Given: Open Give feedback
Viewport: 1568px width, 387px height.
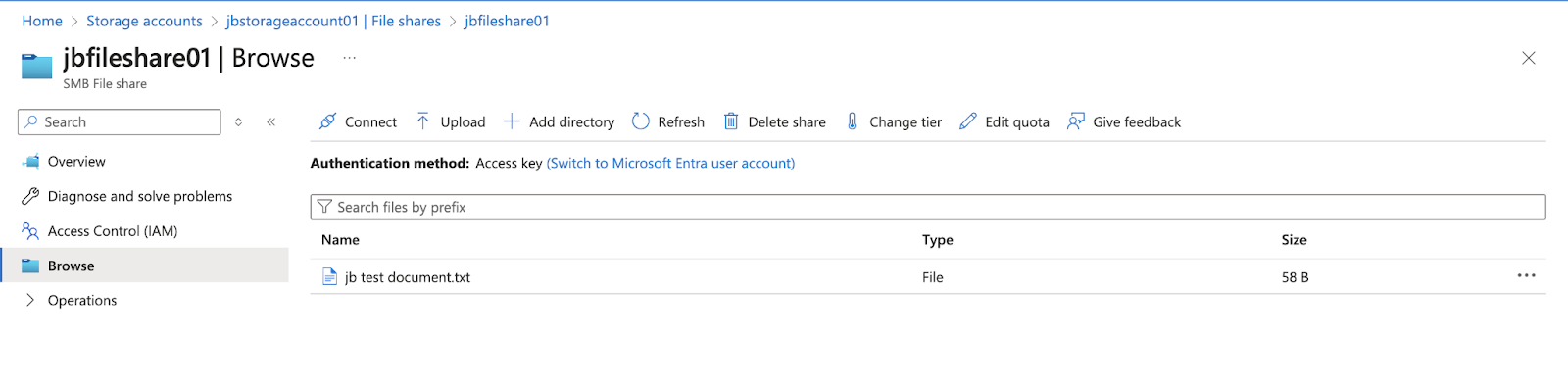Looking at the screenshot, I should [x=1124, y=121].
